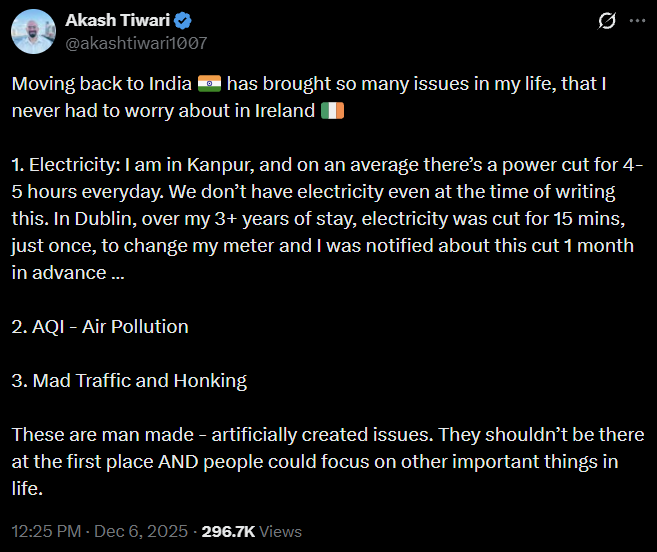
Task: Visit the @akashtiwari1007 handle
Action: coord(135,42)
